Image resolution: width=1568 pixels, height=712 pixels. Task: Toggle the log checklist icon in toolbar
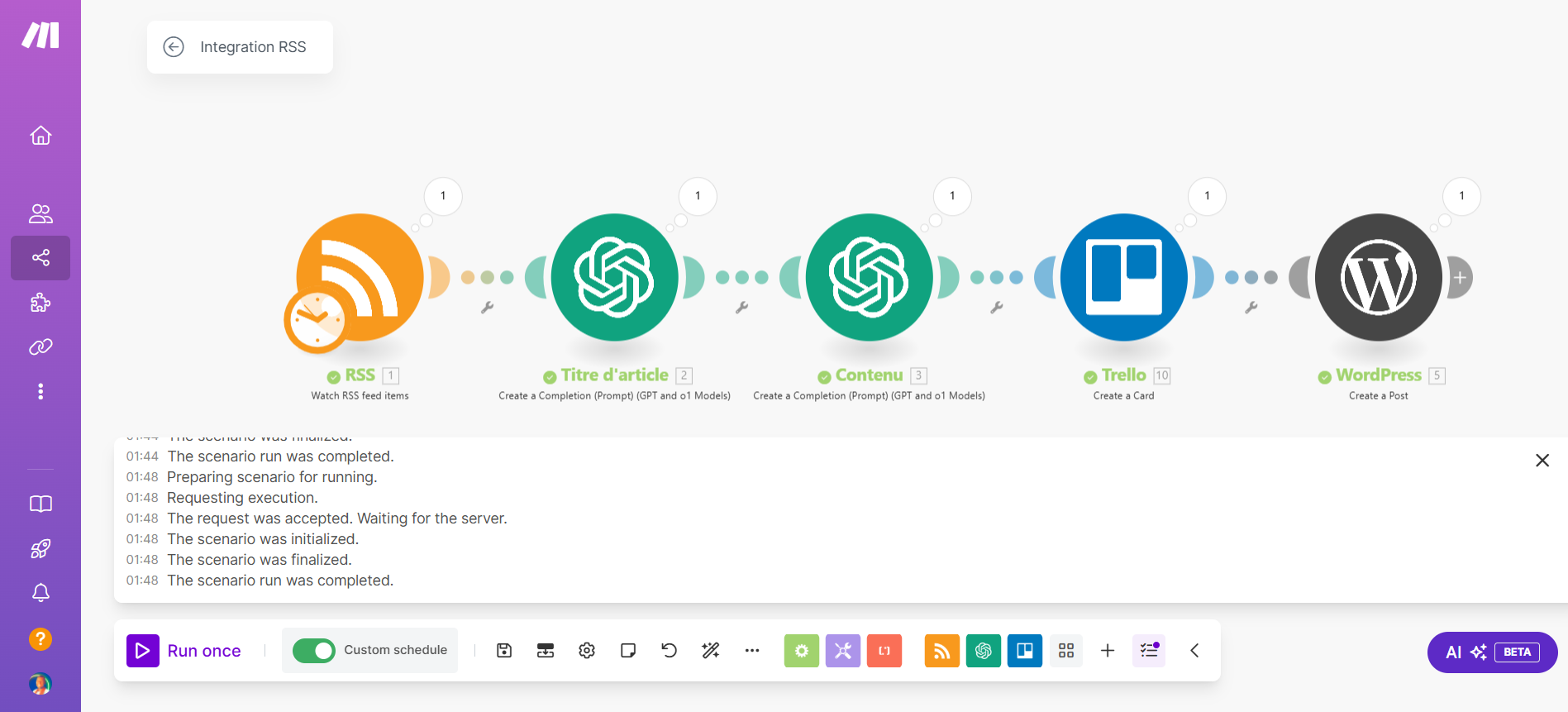point(1149,651)
